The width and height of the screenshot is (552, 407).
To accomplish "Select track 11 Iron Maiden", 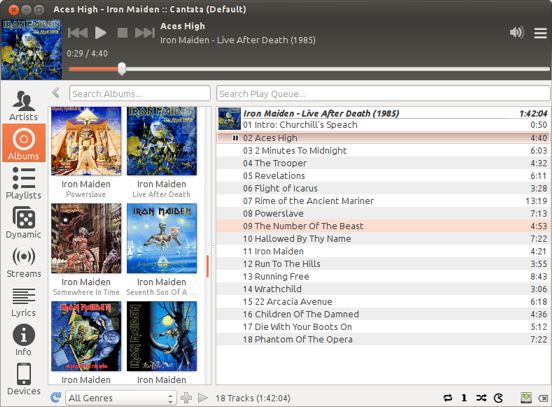I will click(383, 251).
